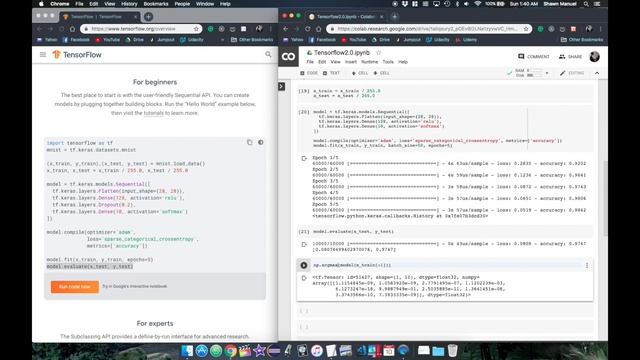Open Trash from the Dock
Image resolution: width=640 pixels, height=360 pixels.
[x=453, y=350]
